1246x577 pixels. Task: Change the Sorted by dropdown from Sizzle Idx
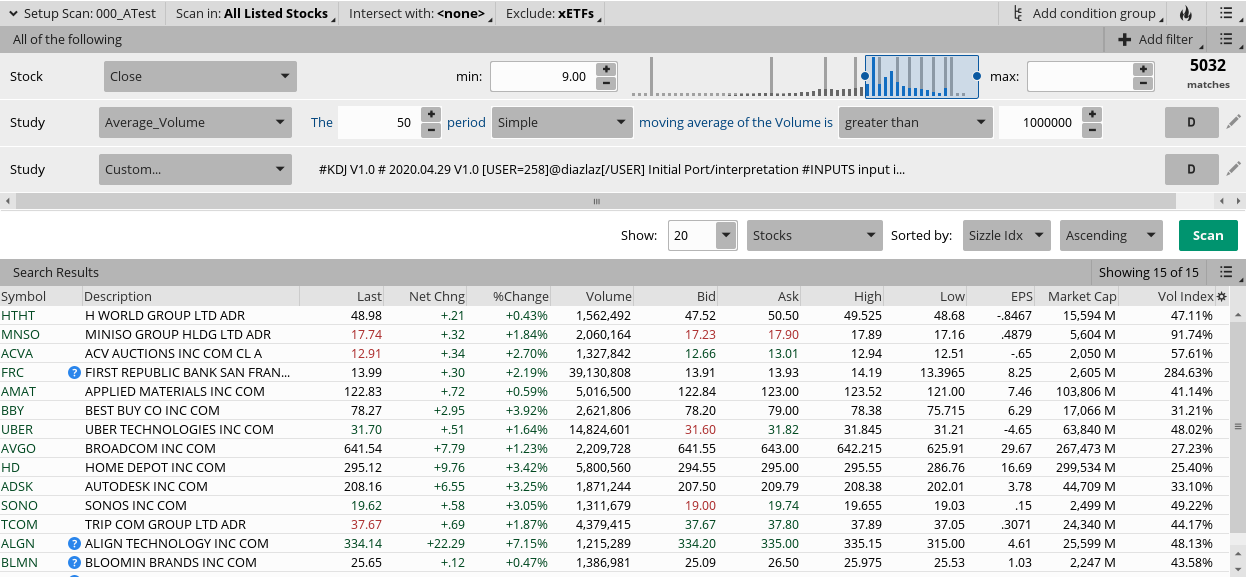coord(1006,235)
